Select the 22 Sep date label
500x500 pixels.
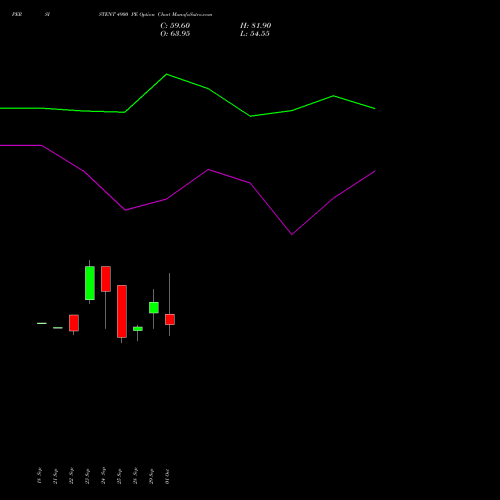(71, 476)
